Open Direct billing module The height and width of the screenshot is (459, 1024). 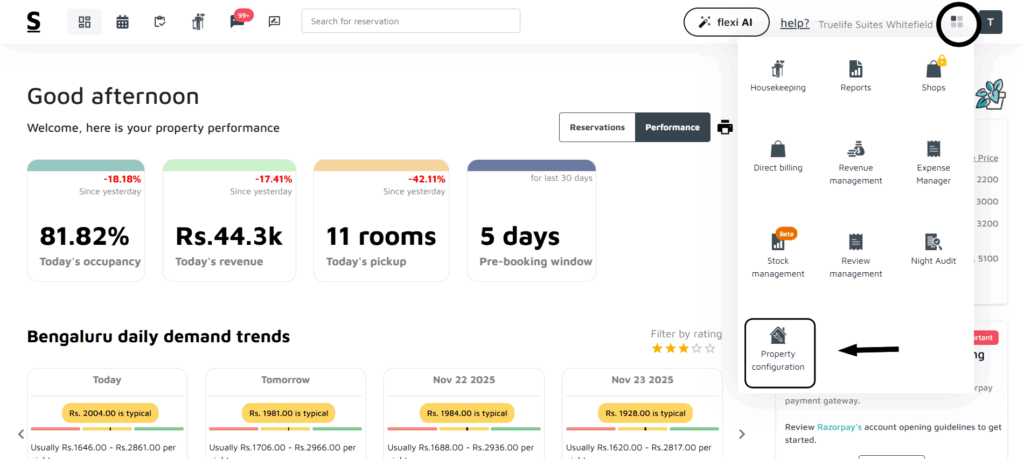pos(777,156)
